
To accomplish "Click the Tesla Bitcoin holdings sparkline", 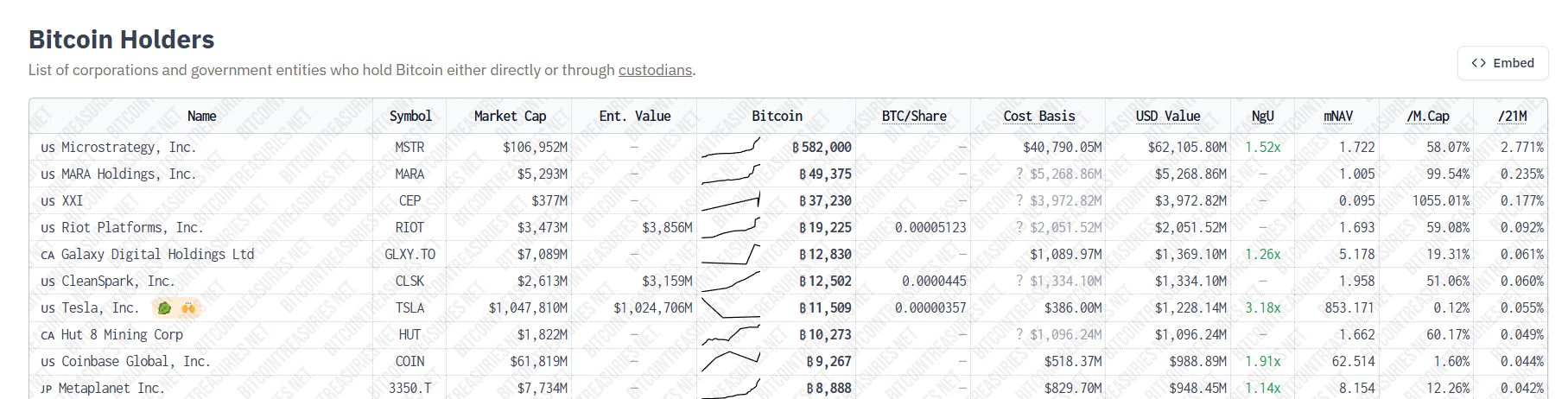I will click(731, 308).
